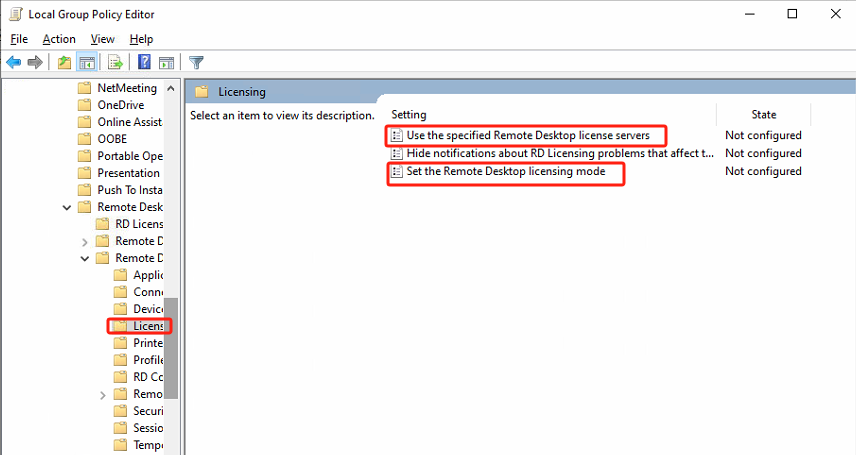Expand the first Remote D subfolder chevron
This screenshot has width=856, height=455.
85,241
